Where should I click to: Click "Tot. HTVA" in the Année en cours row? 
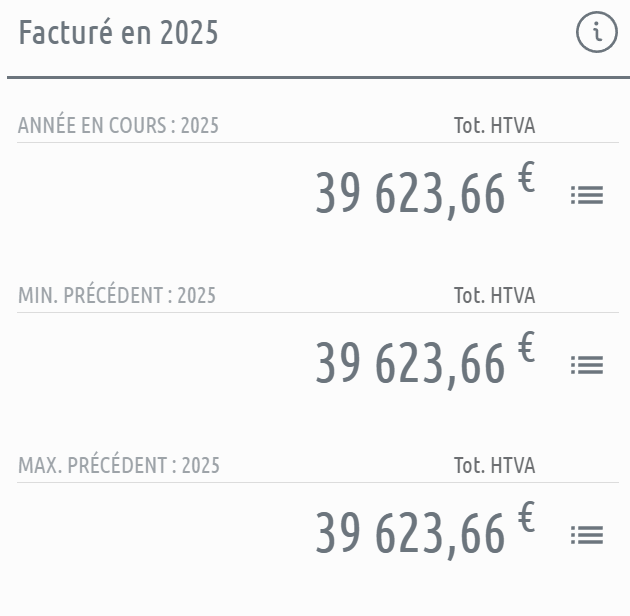coord(494,126)
